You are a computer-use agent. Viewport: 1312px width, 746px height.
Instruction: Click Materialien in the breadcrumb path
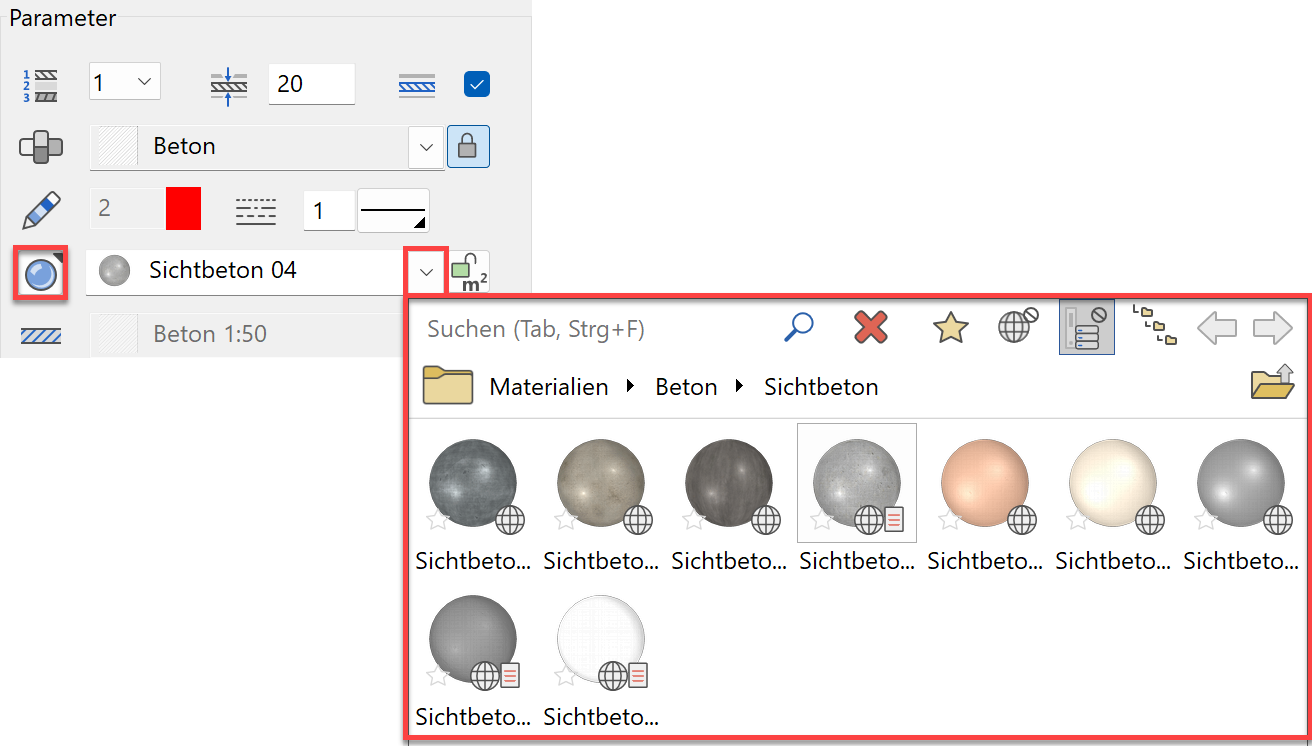[548, 386]
